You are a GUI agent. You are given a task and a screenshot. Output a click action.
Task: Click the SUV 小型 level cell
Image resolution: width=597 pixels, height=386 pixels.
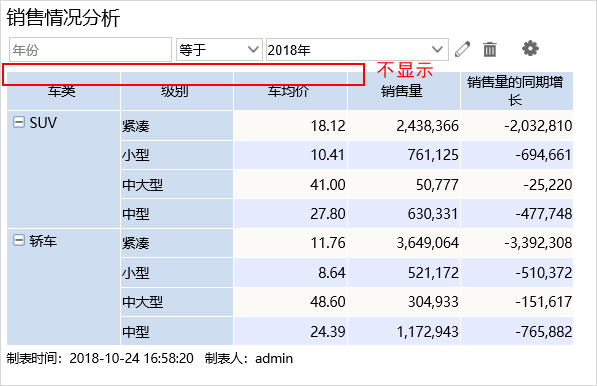(177, 155)
